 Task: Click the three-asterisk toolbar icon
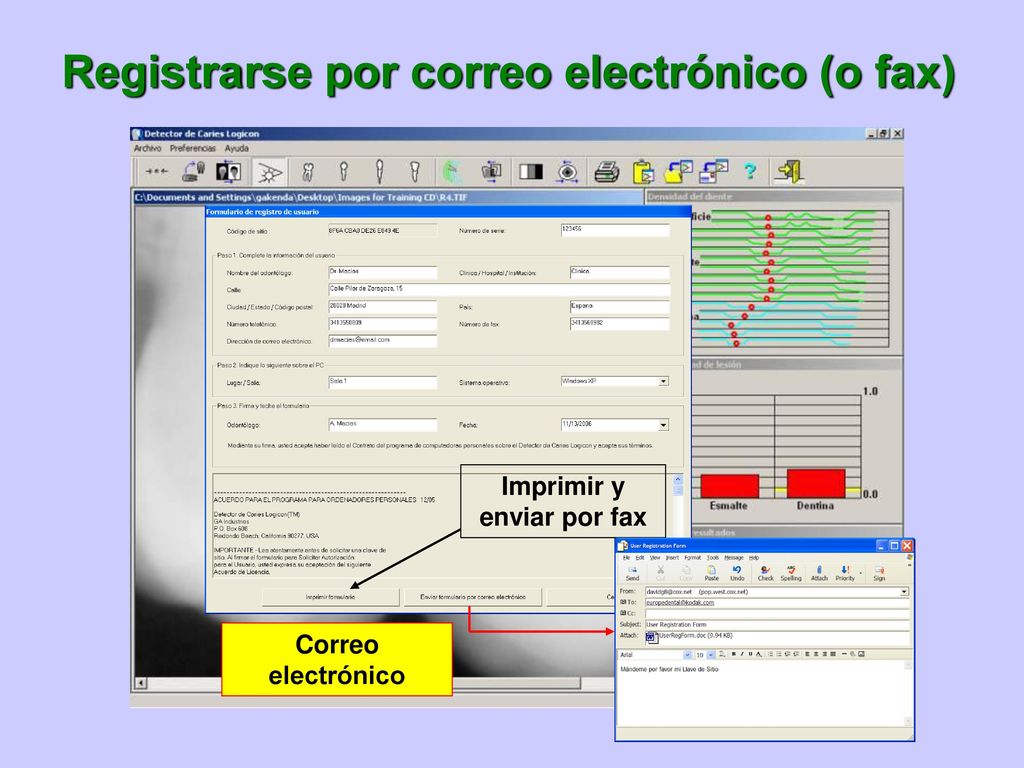[156, 172]
